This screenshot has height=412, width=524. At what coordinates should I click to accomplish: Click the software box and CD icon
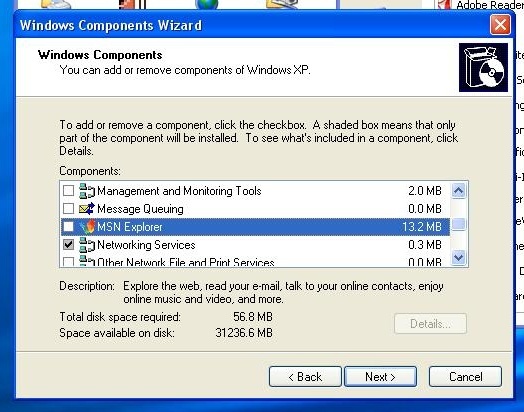tap(483, 67)
